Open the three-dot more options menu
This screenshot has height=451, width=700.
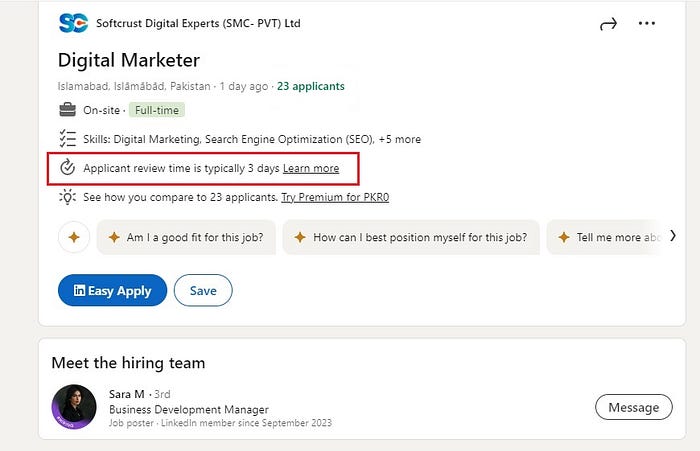pyautogui.click(x=647, y=23)
